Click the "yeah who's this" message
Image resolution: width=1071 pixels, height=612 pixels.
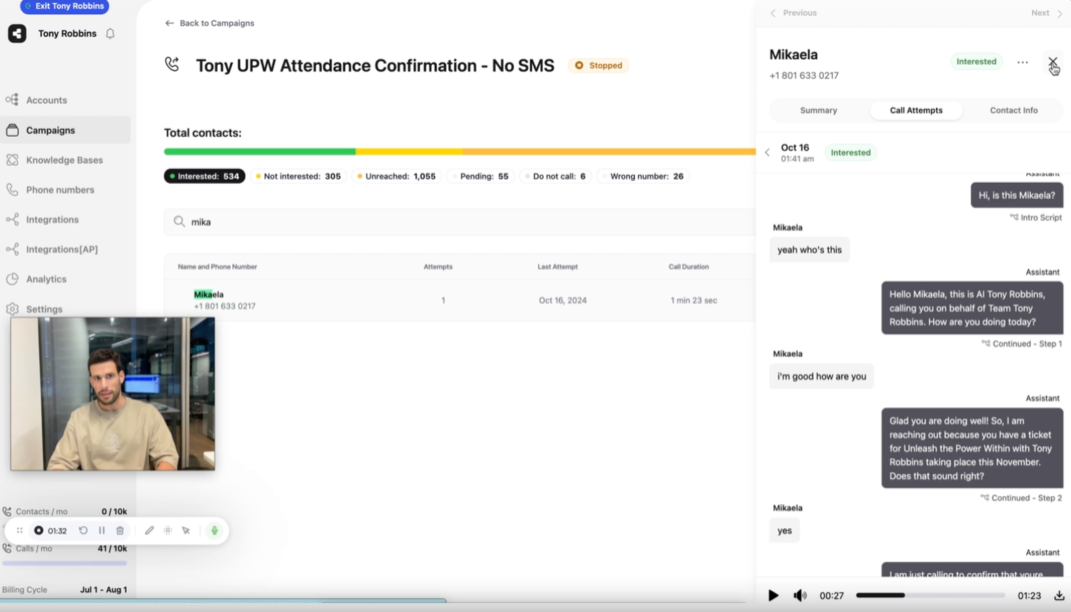coord(809,250)
